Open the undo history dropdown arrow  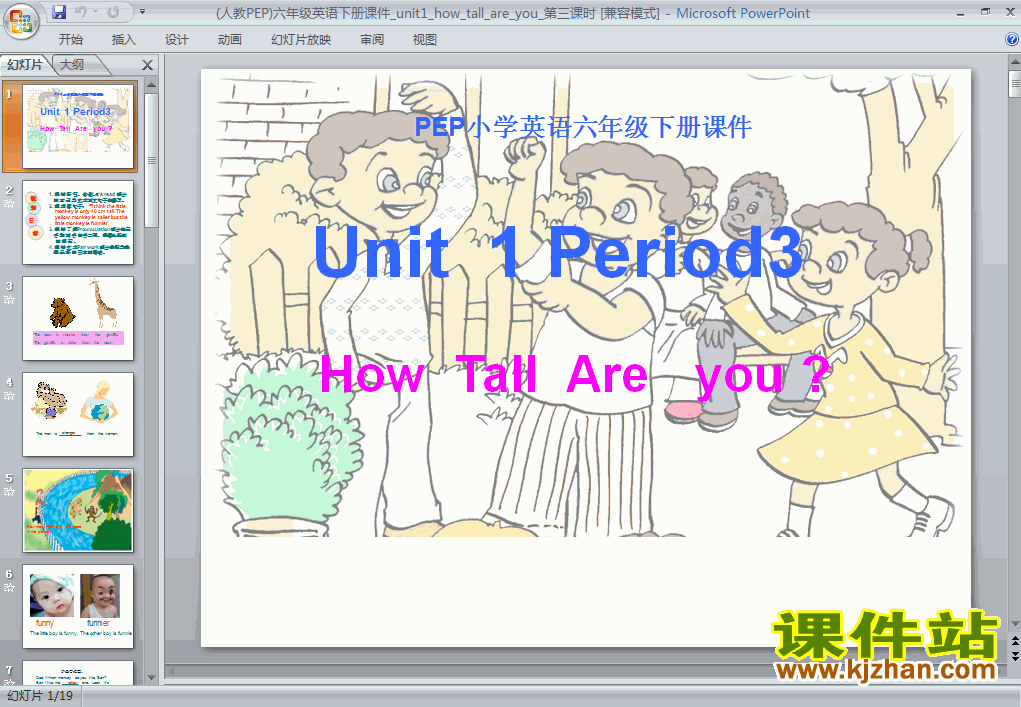click(x=95, y=12)
